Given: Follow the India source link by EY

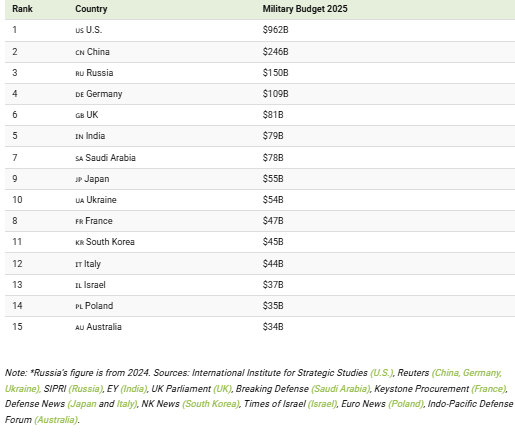Looking at the screenshot, I should [134, 389].
